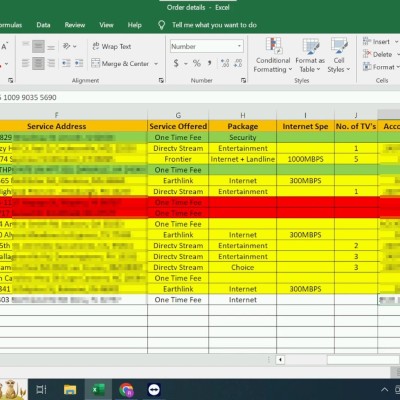Click Merge & Center

[120, 63]
